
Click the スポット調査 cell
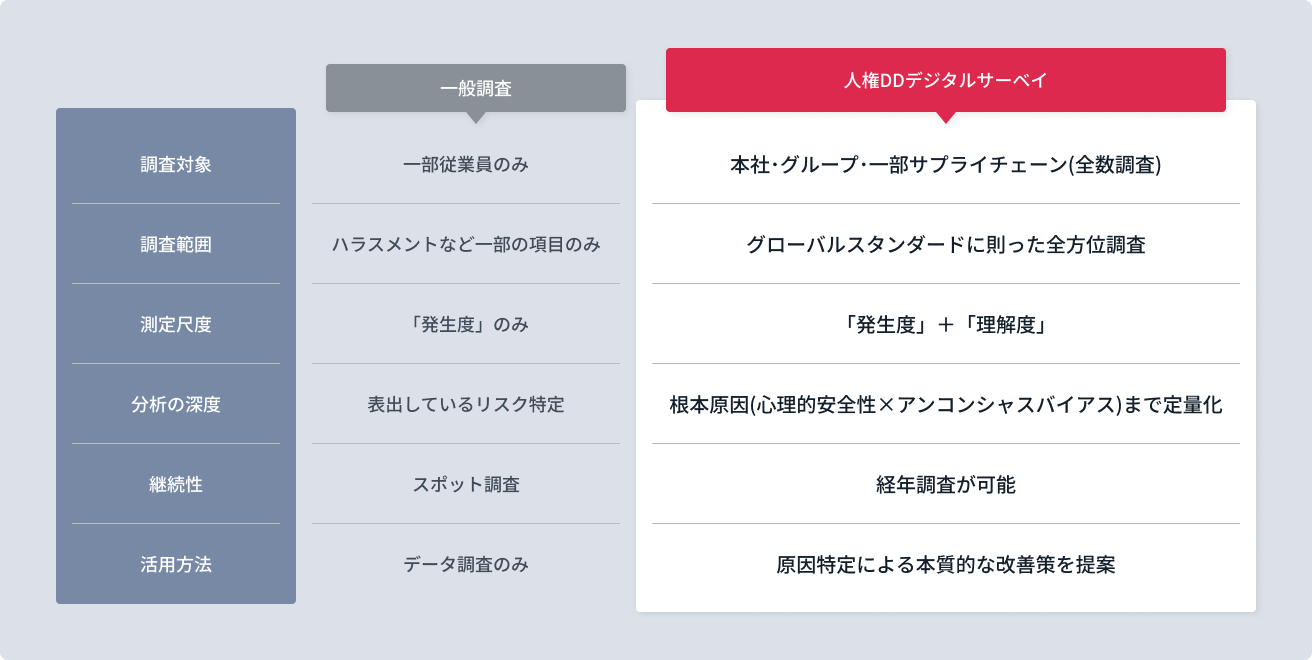point(466,484)
